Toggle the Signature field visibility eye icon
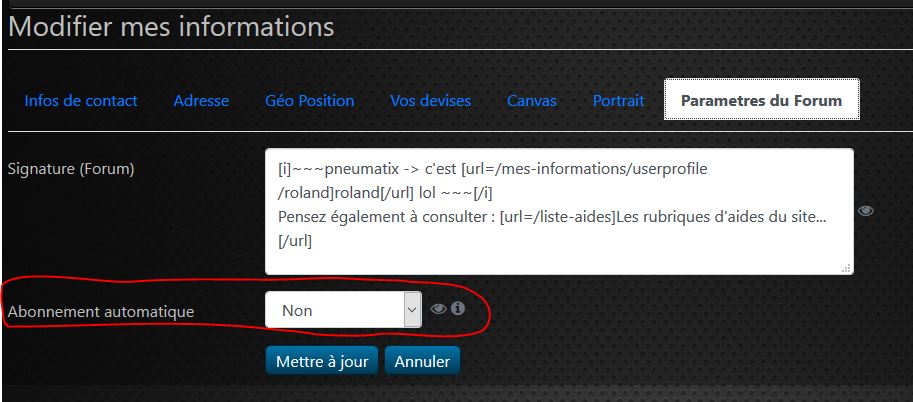913x402 pixels. pyautogui.click(x=866, y=211)
